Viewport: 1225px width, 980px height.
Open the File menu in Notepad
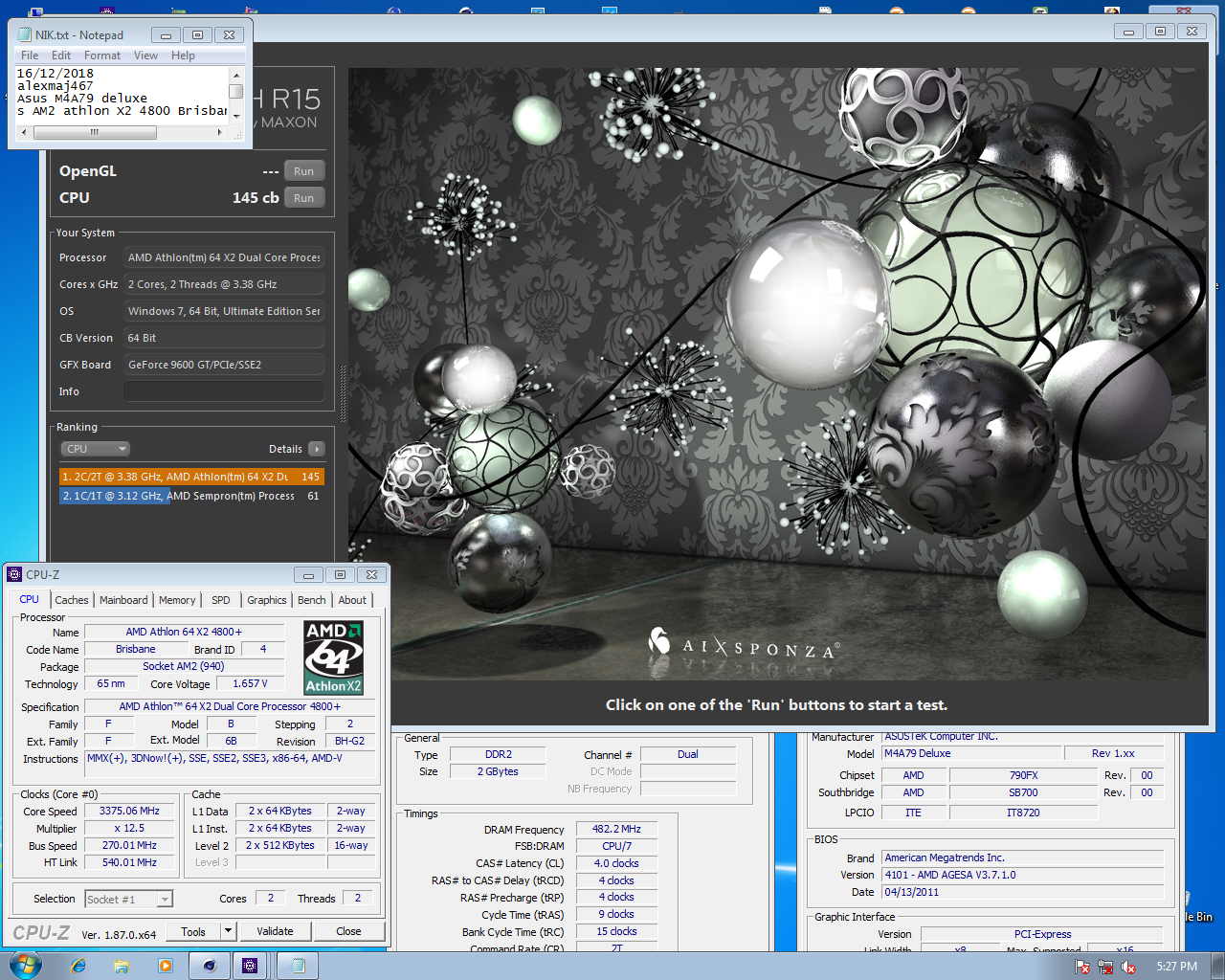point(30,56)
